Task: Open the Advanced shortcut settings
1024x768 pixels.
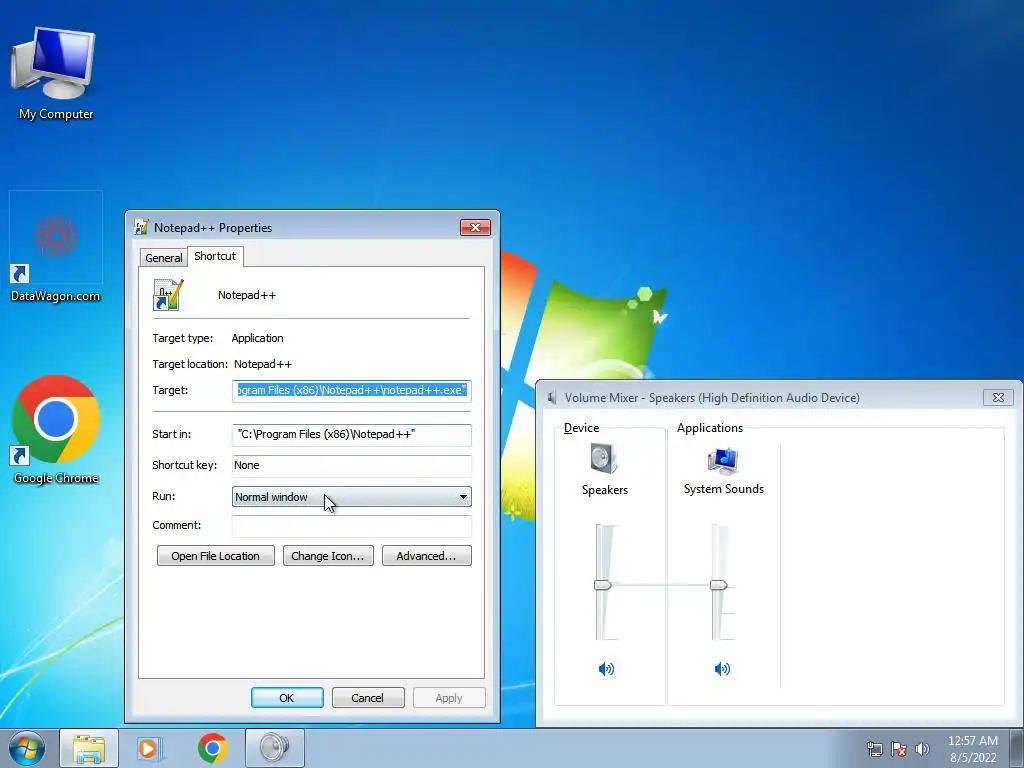Action: click(426, 556)
